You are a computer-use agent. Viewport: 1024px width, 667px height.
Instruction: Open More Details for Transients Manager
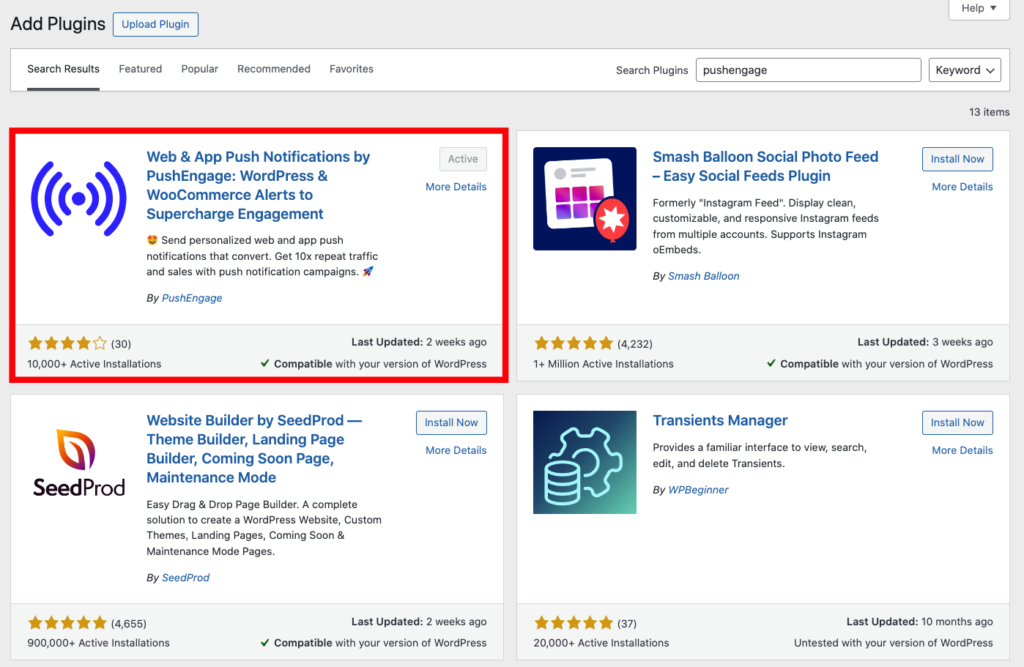pos(962,451)
